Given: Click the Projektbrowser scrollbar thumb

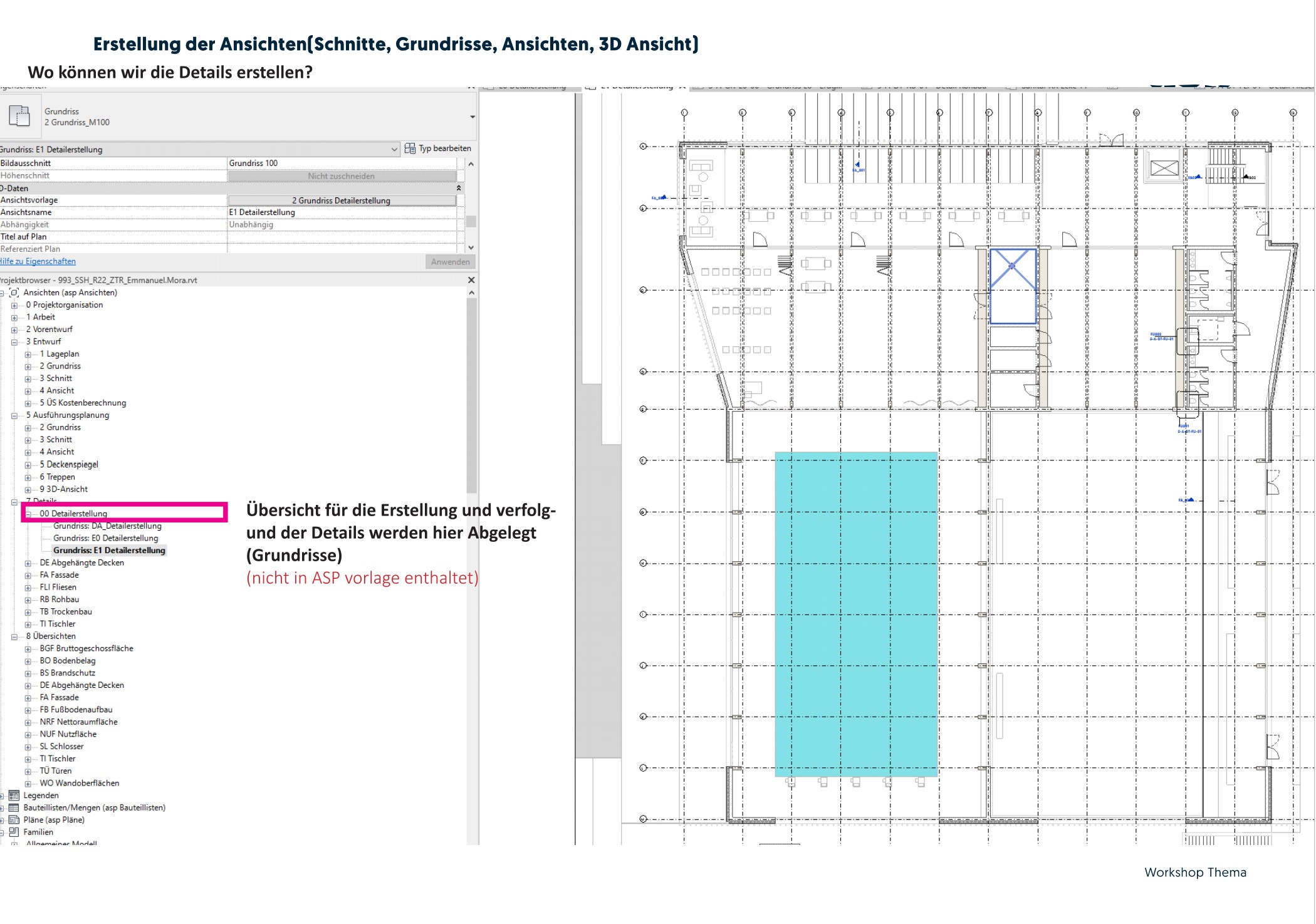Looking at the screenshot, I should [x=472, y=395].
